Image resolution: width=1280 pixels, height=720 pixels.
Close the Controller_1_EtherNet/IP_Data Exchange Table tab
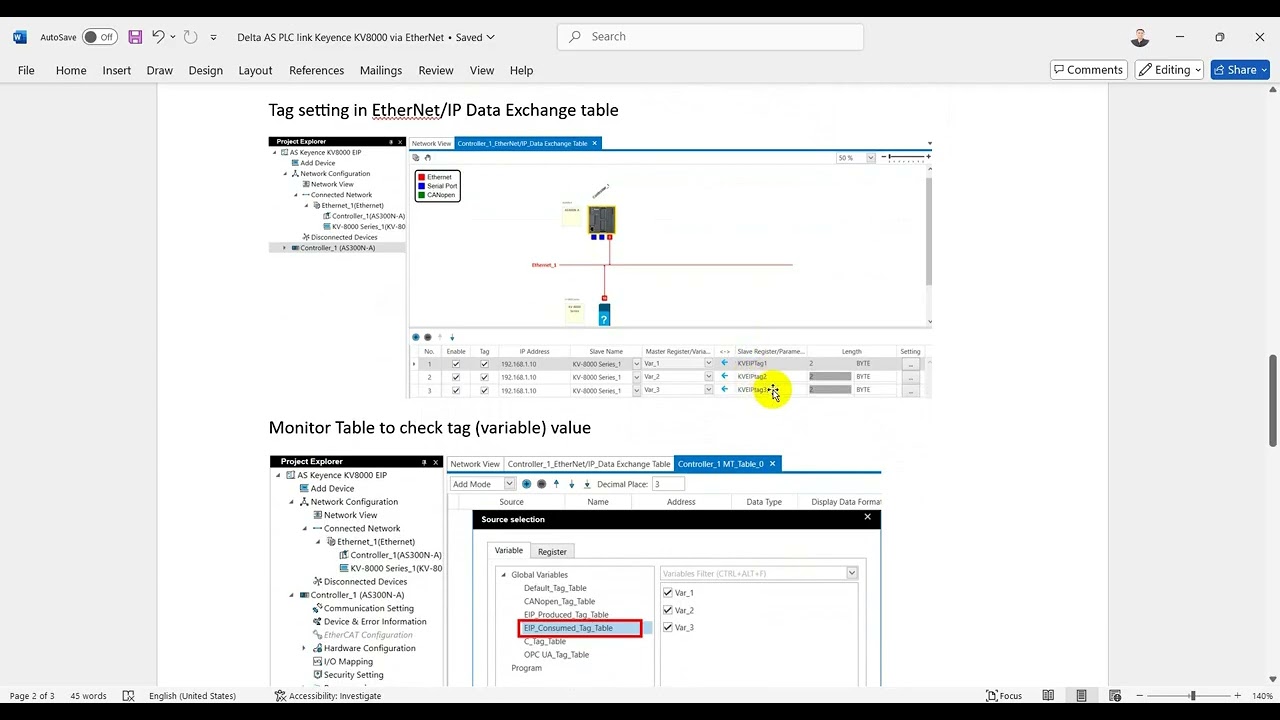click(x=594, y=143)
